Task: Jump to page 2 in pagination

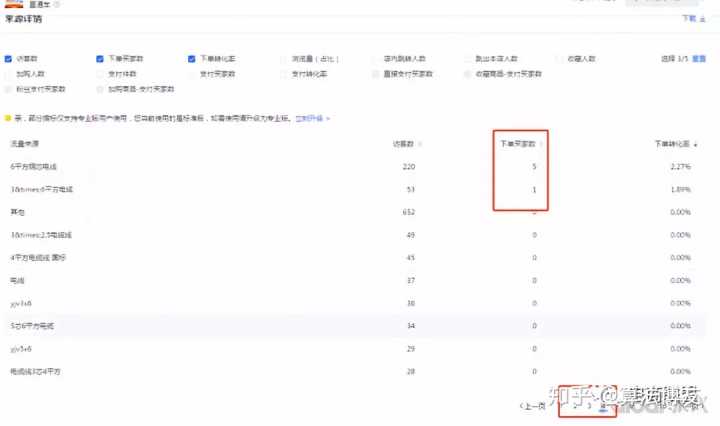Action: 574,406
